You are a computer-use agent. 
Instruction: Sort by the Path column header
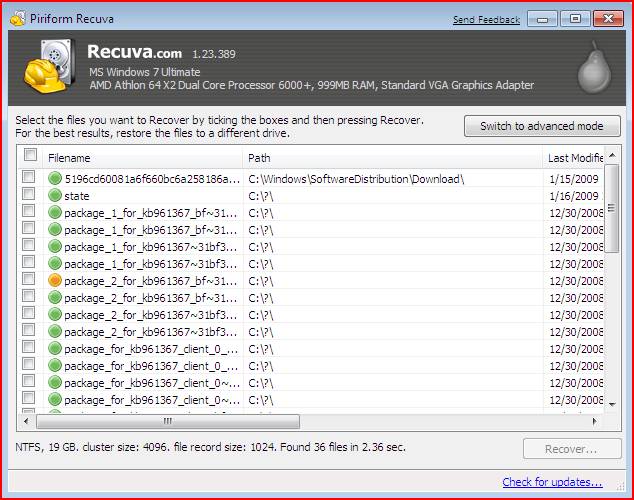(x=392, y=158)
